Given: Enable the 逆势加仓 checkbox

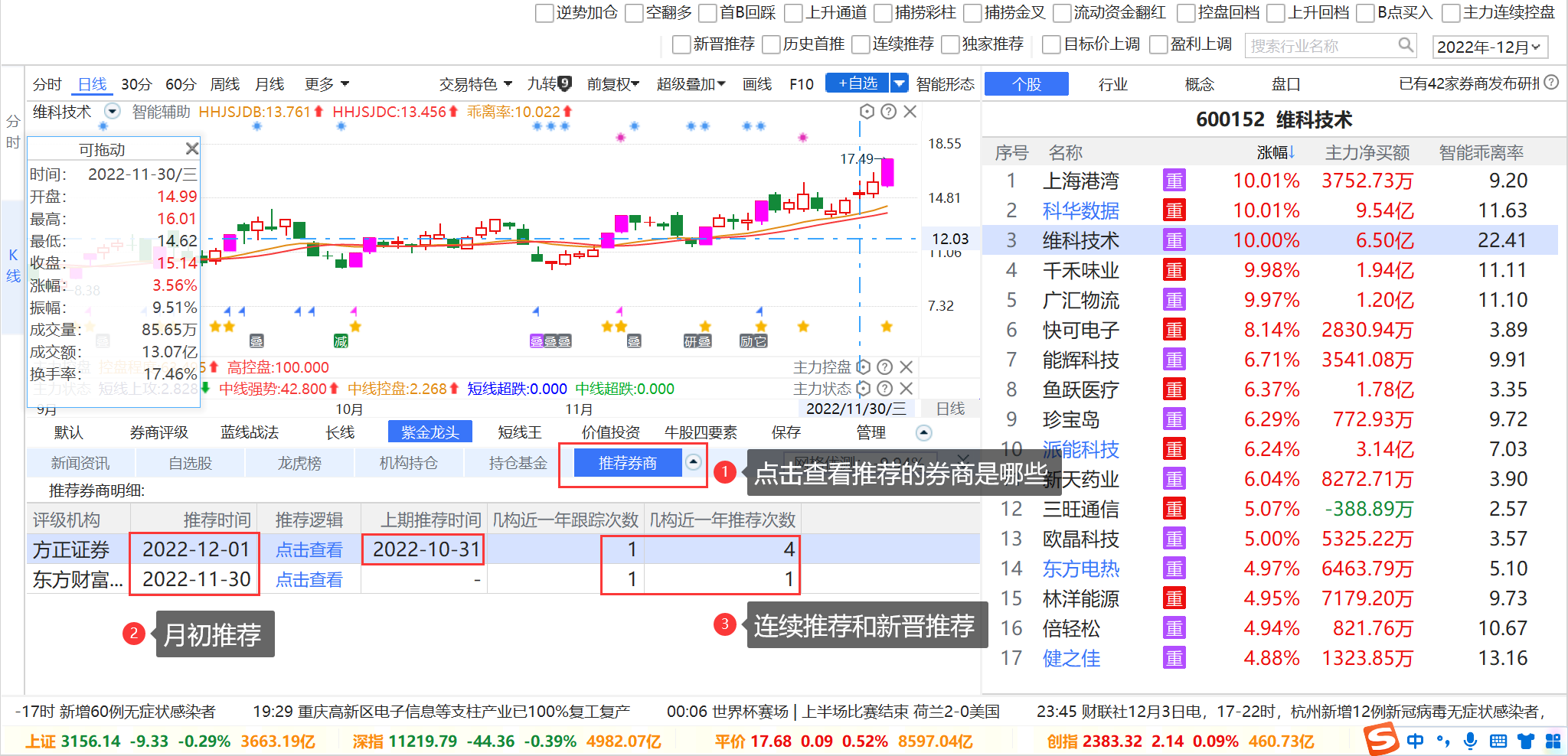Looking at the screenshot, I should (544, 13).
